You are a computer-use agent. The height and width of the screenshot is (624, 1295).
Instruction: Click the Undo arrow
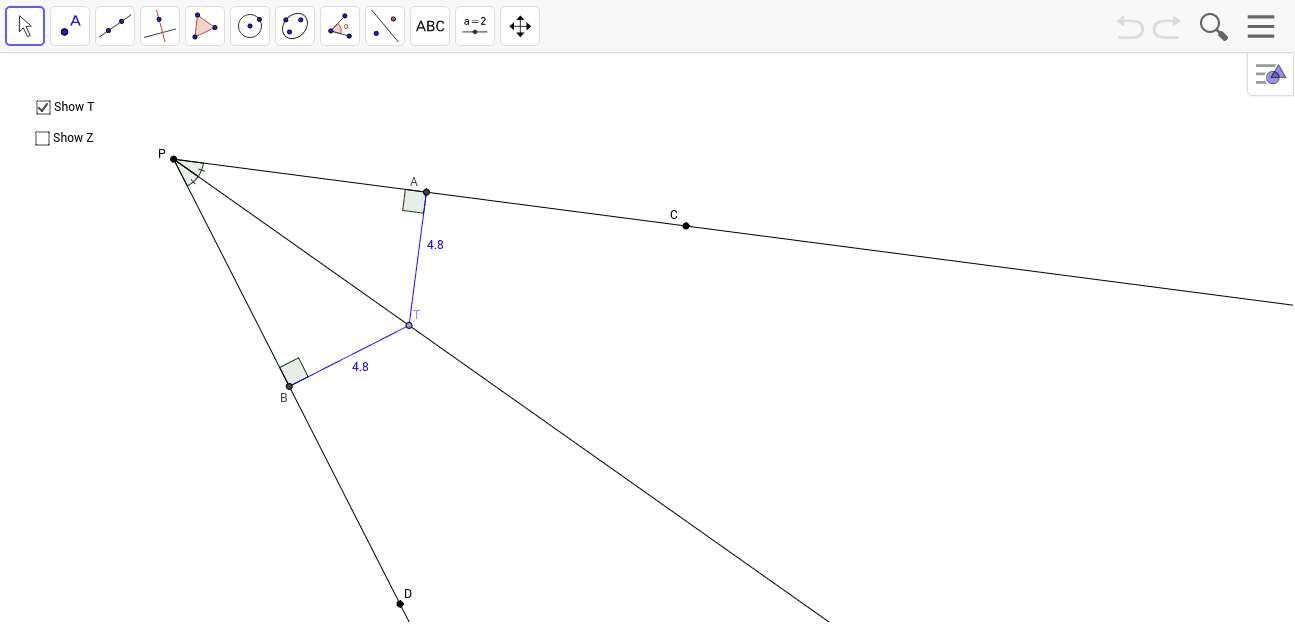[x=1130, y=27]
